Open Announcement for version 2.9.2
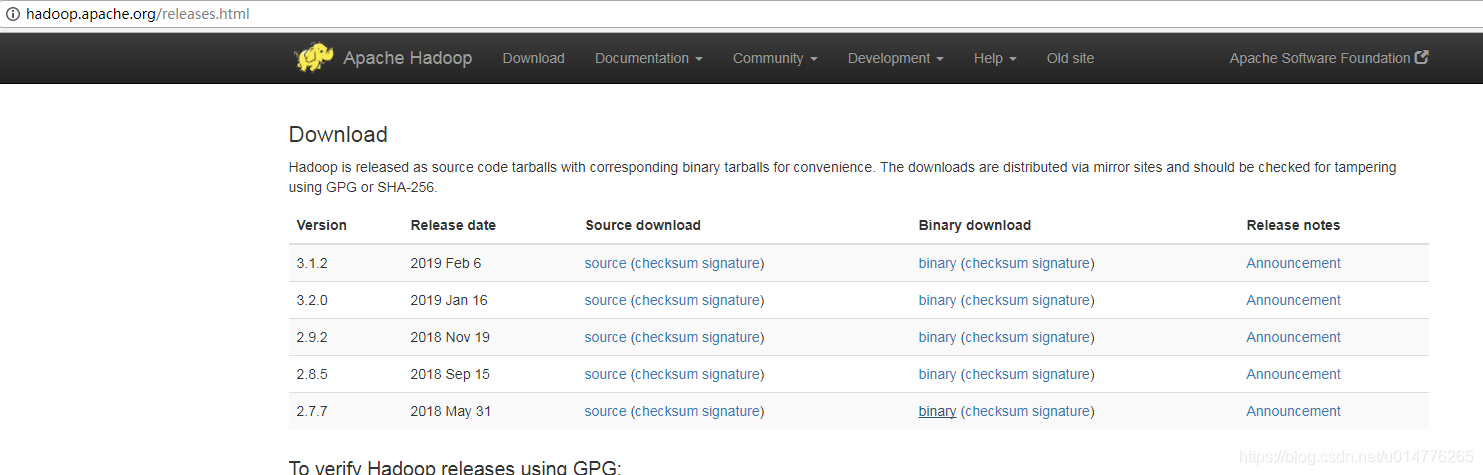 click(1293, 337)
